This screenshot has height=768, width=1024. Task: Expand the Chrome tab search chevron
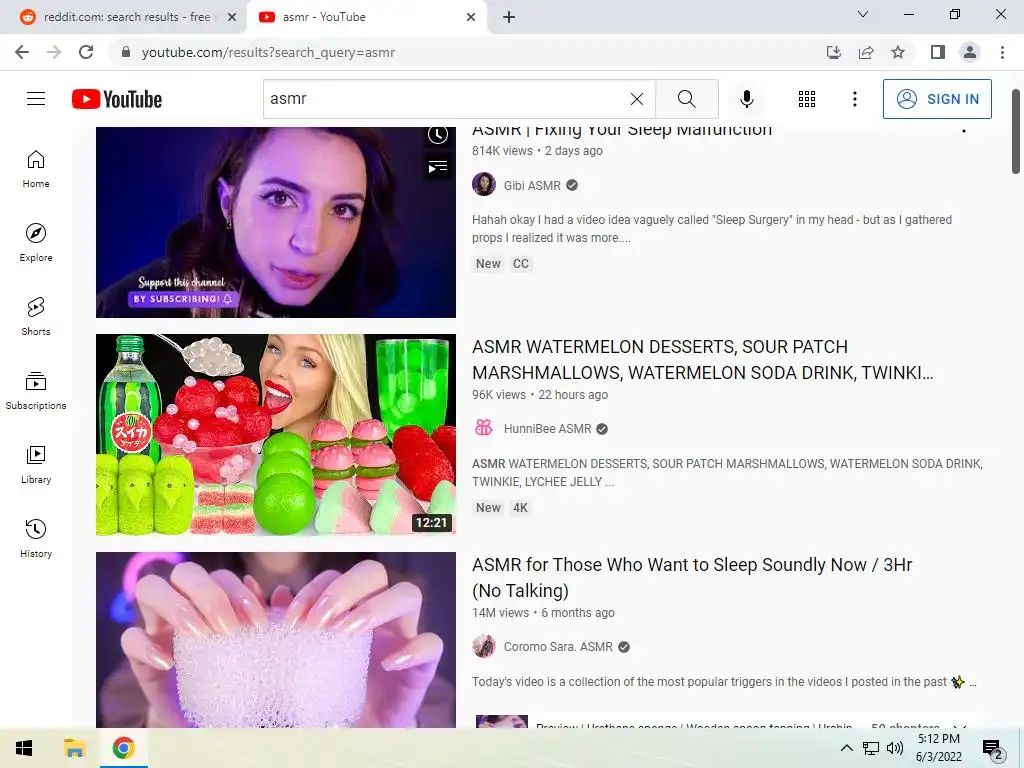point(863,14)
